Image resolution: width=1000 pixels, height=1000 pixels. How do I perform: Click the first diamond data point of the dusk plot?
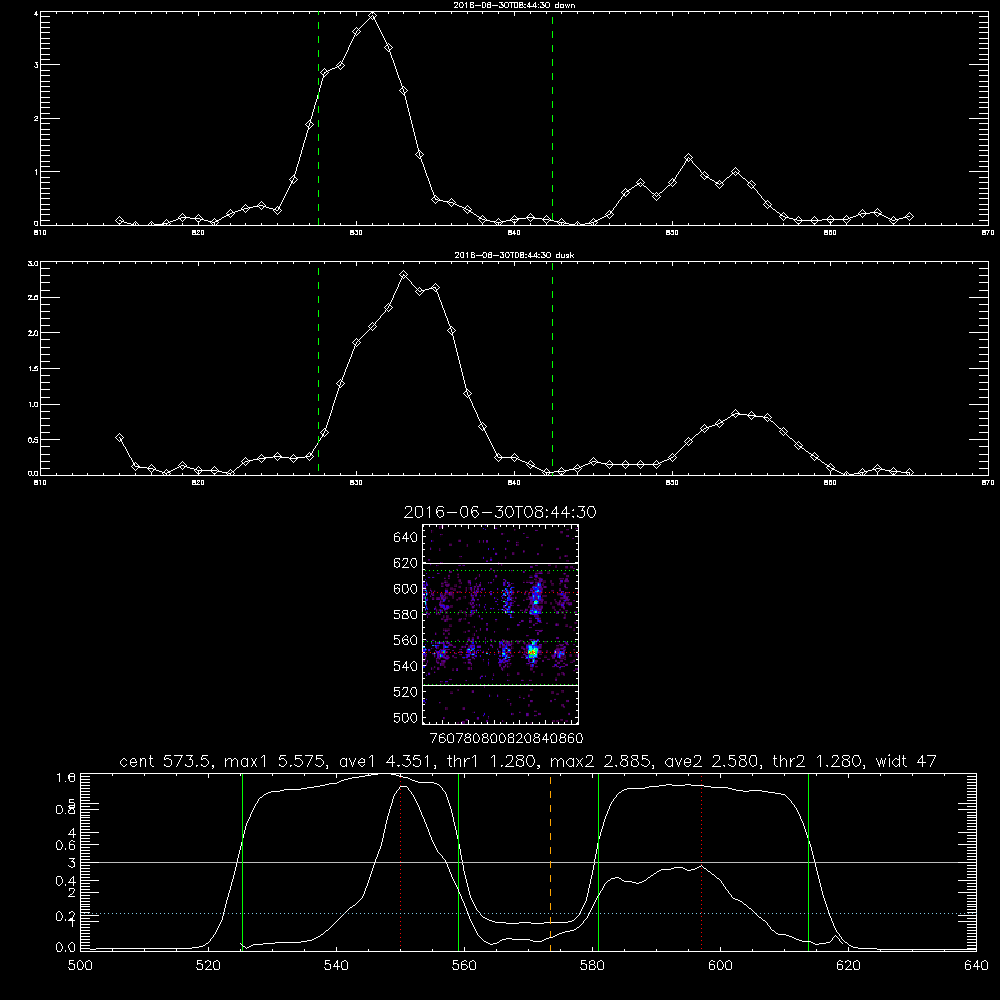click(x=119, y=438)
